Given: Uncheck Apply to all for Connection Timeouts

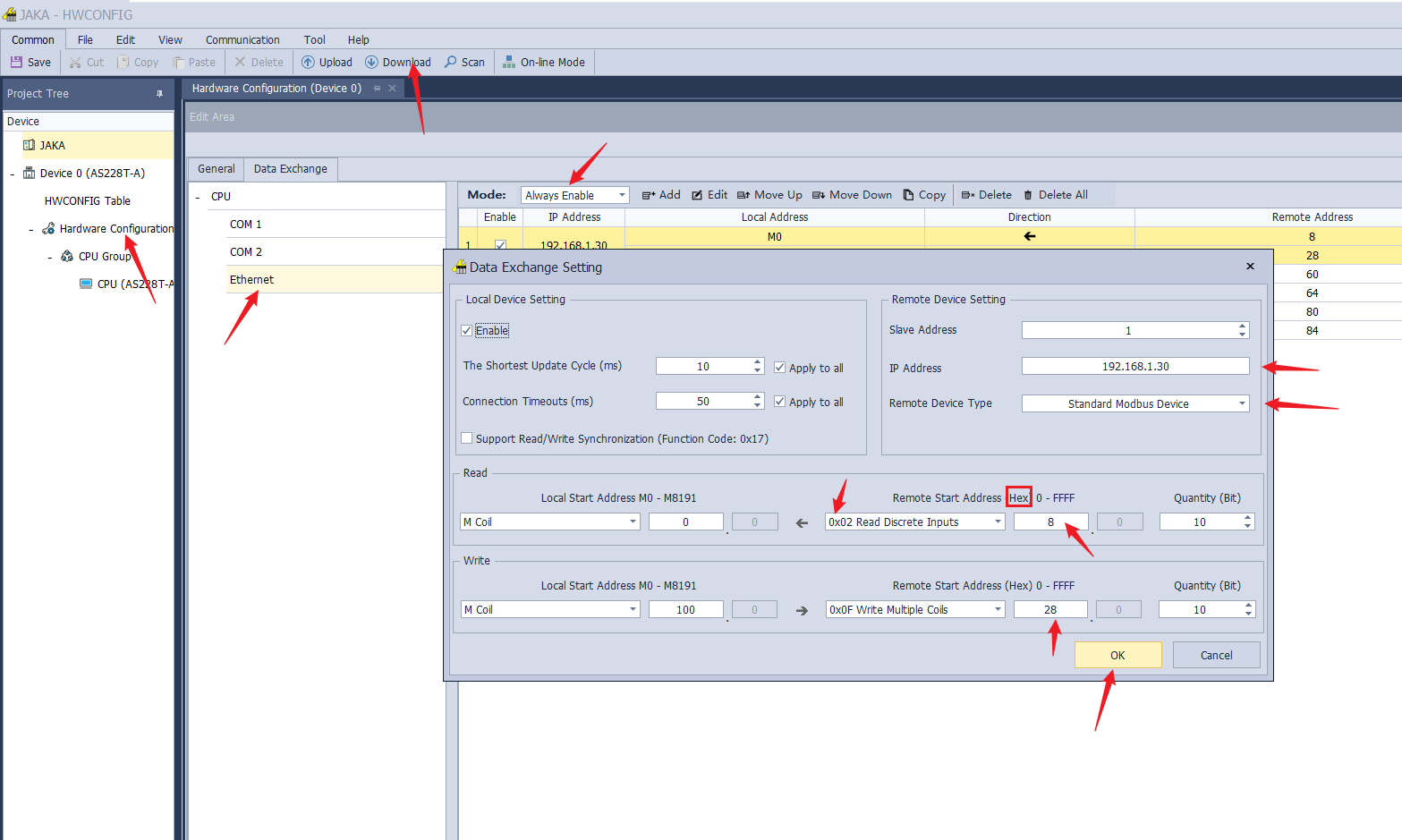Looking at the screenshot, I should [x=780, y=403].
